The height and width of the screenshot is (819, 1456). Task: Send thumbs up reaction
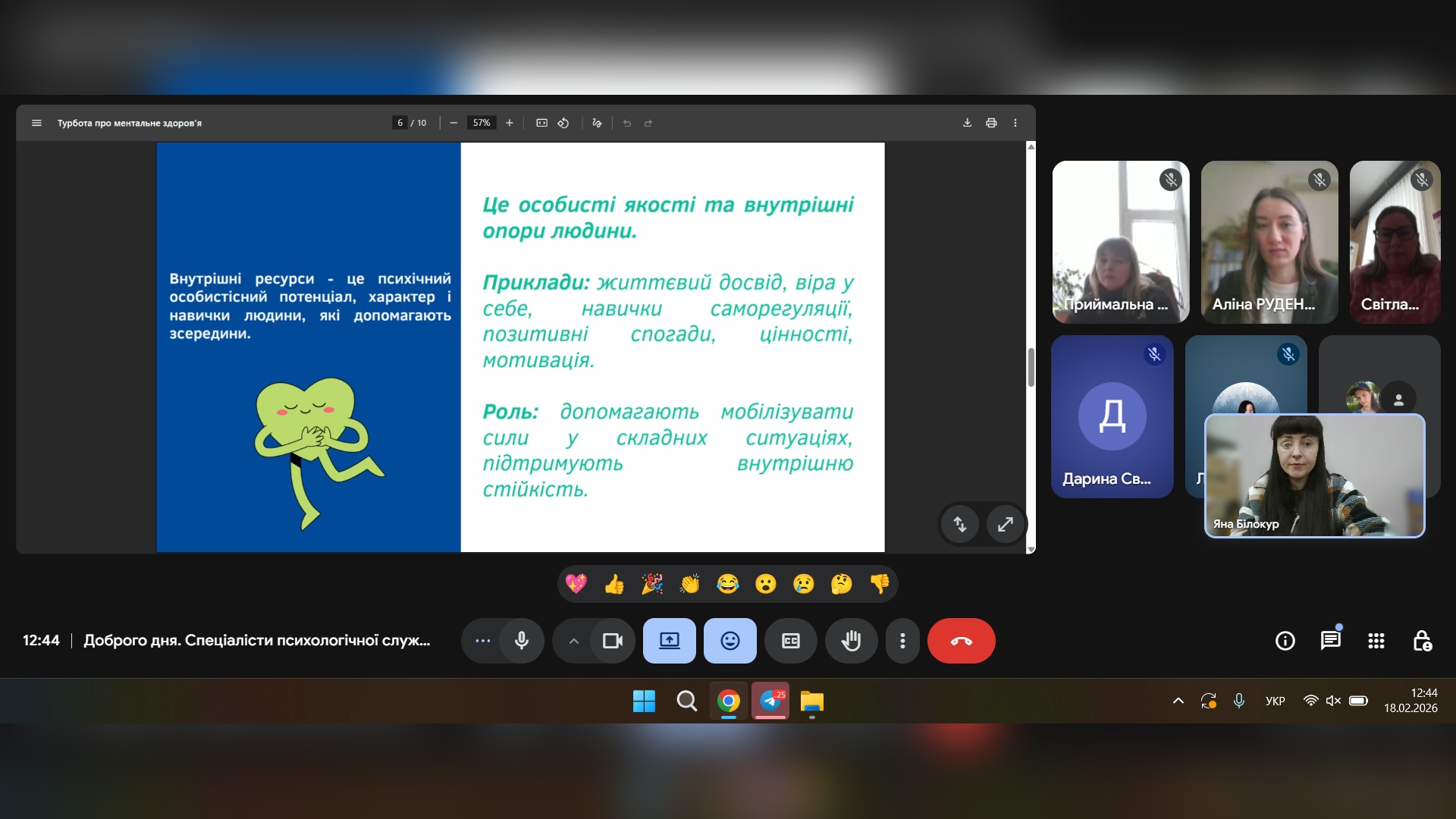coord(613,584)
